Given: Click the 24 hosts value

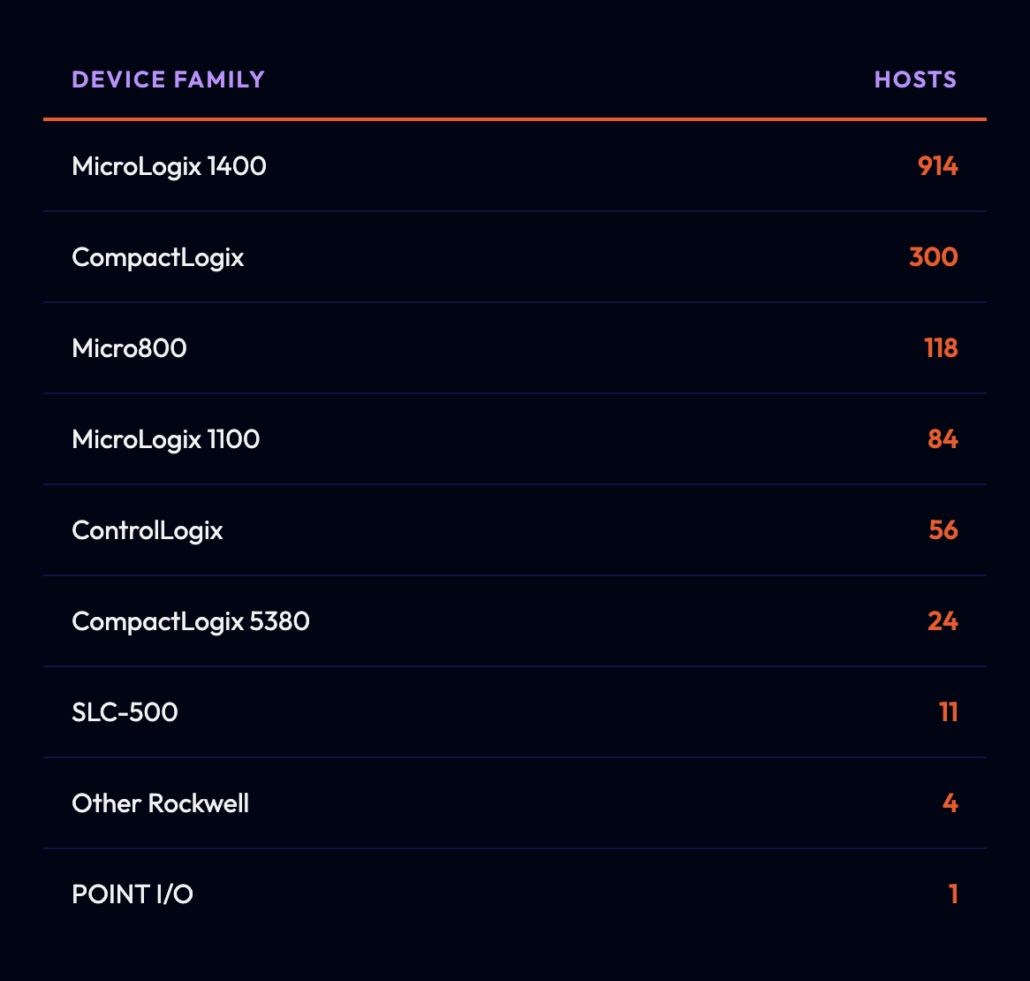Looking at the screenshot, I should tap(943, 621).
